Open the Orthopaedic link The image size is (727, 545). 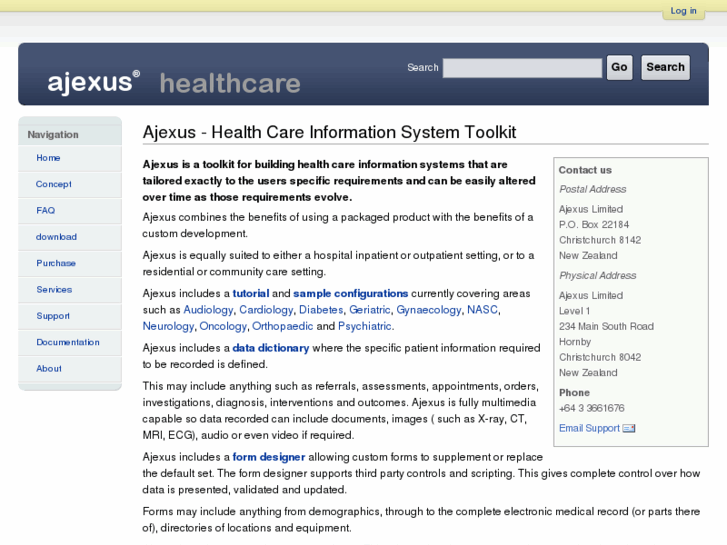(282, 326)
